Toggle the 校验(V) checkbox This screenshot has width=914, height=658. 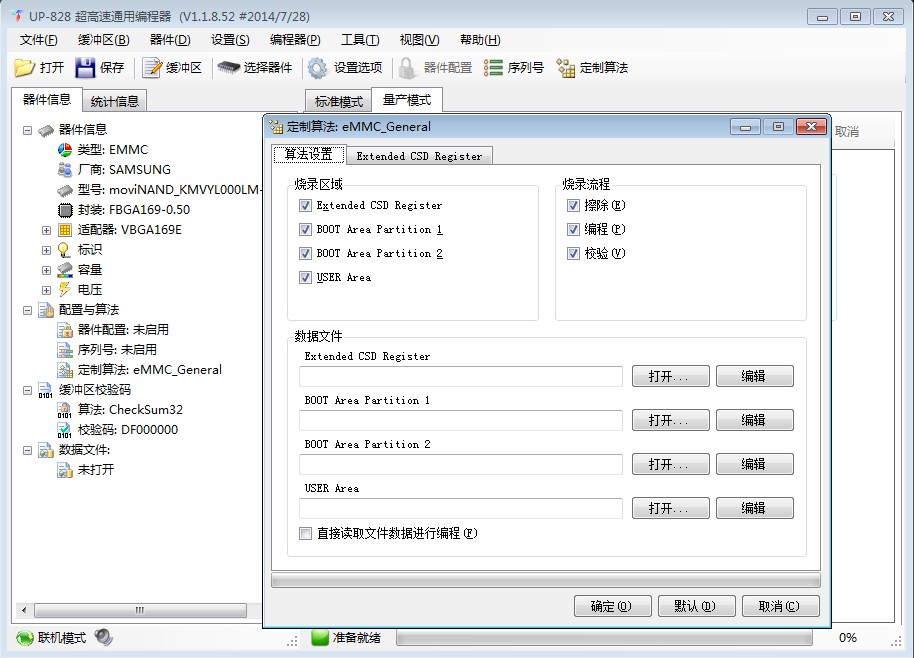pos(573,253)
